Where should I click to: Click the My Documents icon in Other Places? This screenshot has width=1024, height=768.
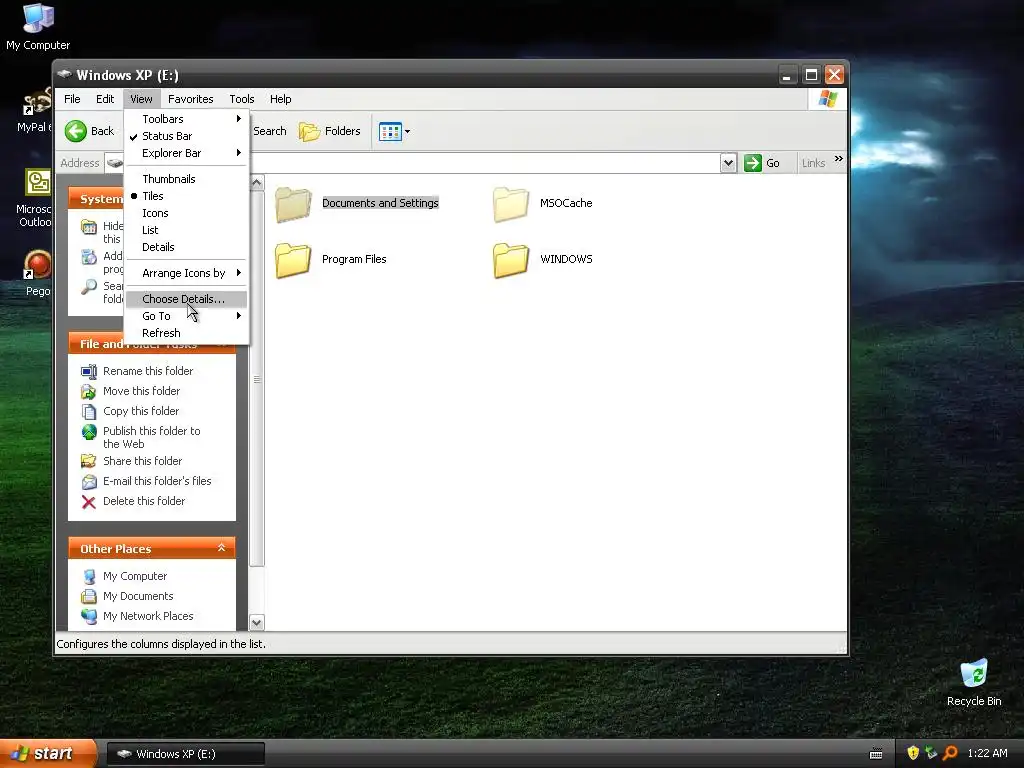tap(89, 596)
